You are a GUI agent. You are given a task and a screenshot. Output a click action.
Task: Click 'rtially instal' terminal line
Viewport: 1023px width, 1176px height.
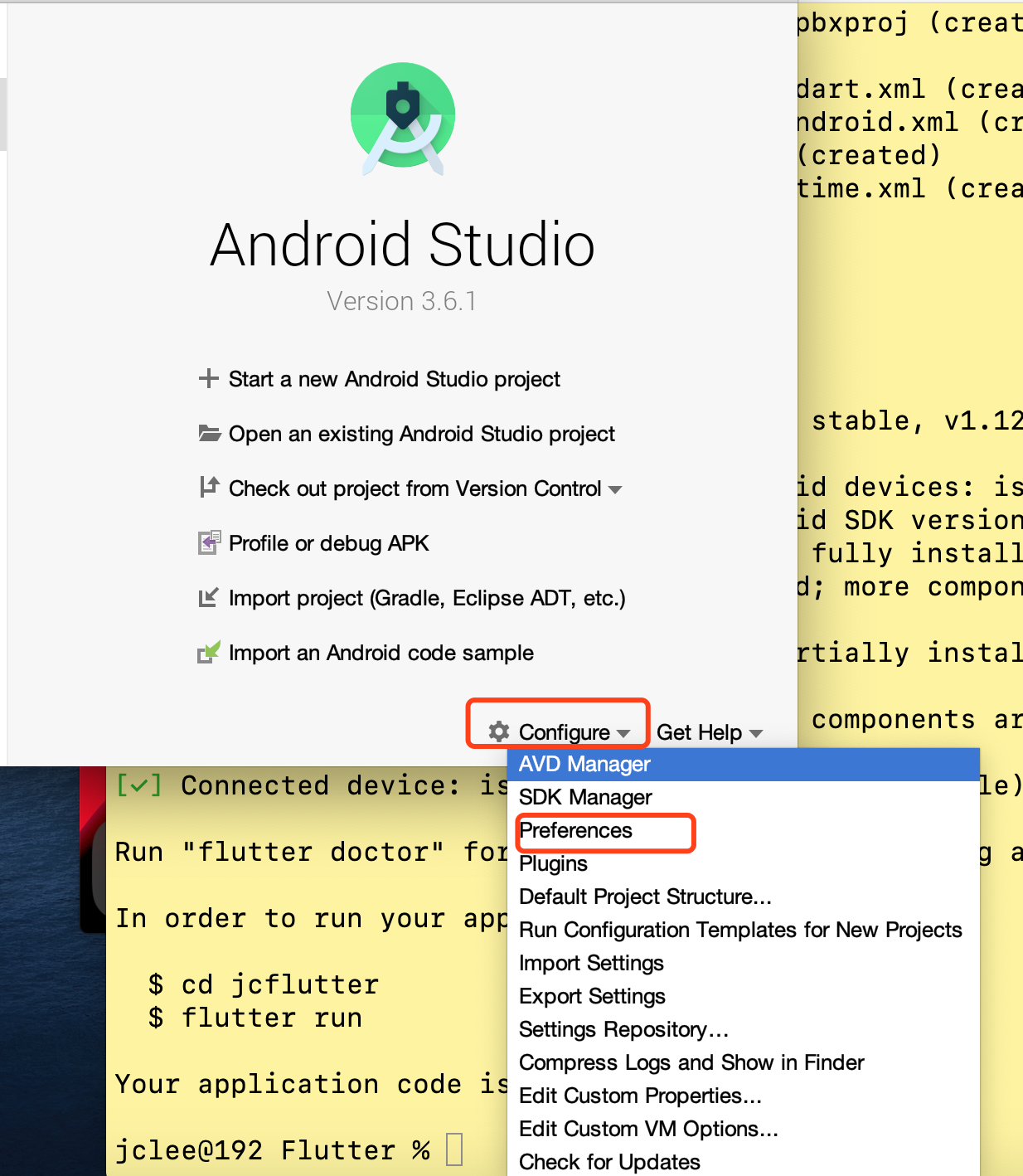(x=910, y=653)
